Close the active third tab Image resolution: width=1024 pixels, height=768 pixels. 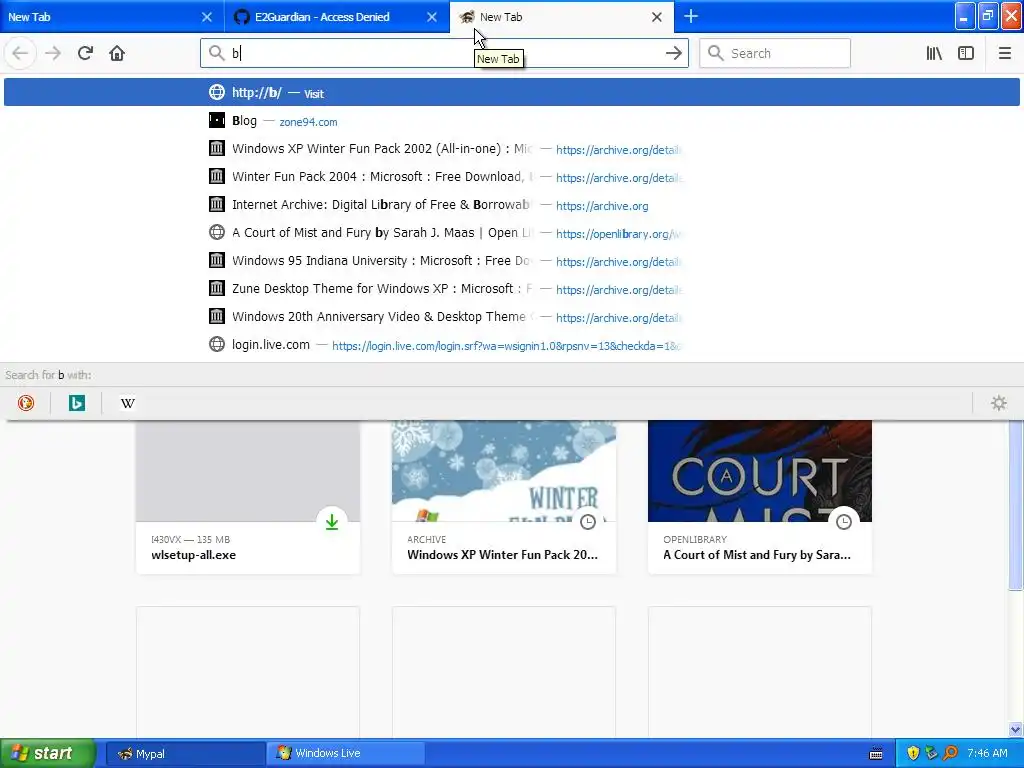pos(657,17)
